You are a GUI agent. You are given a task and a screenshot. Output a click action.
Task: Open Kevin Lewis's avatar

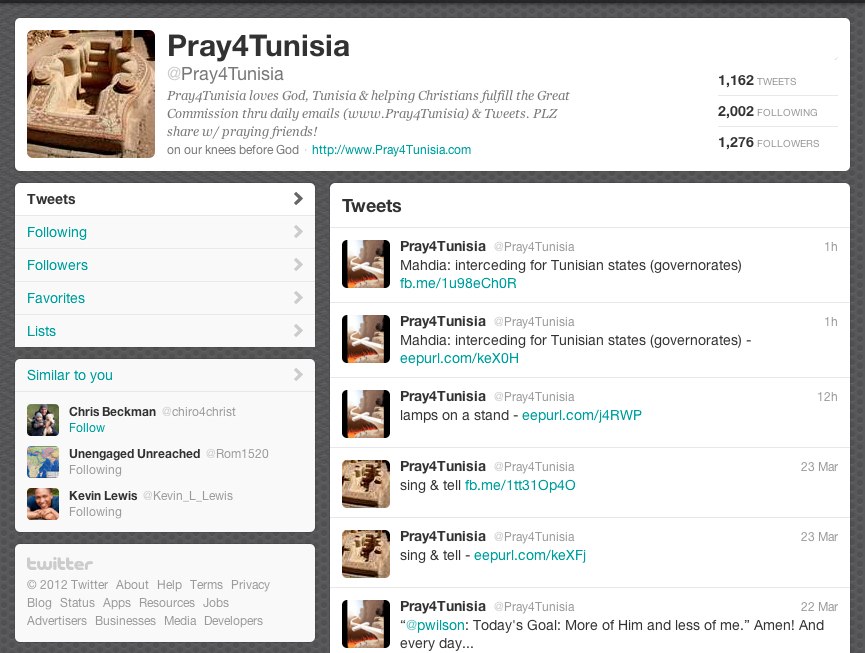click(x=43, y=504)
